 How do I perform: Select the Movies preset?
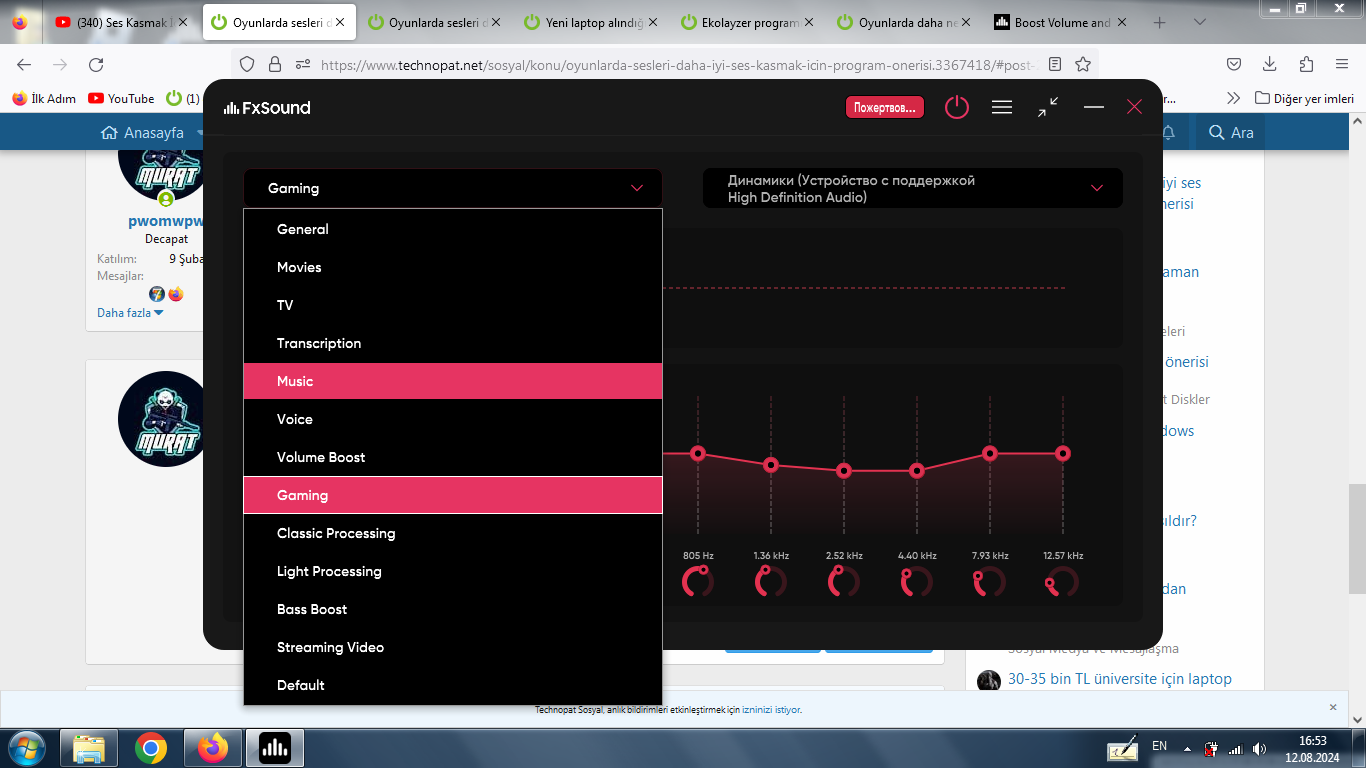452,267
